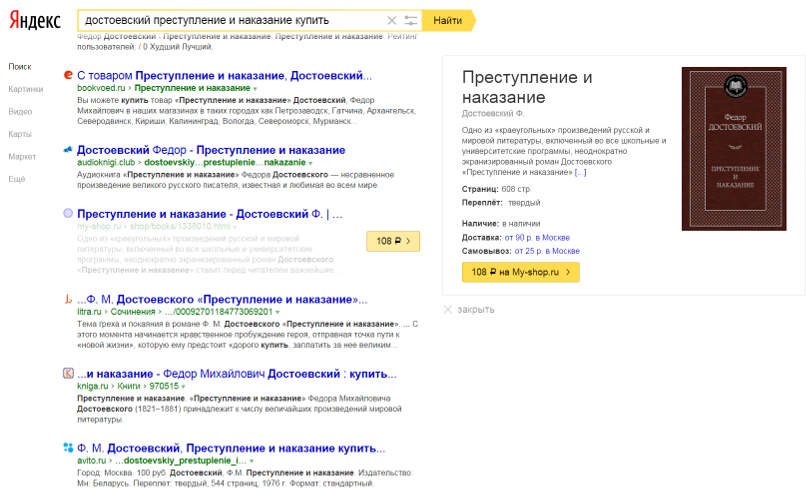Click the litra.ru result favicon
Viewport: 806px width, 489px height.
(67, 299)
